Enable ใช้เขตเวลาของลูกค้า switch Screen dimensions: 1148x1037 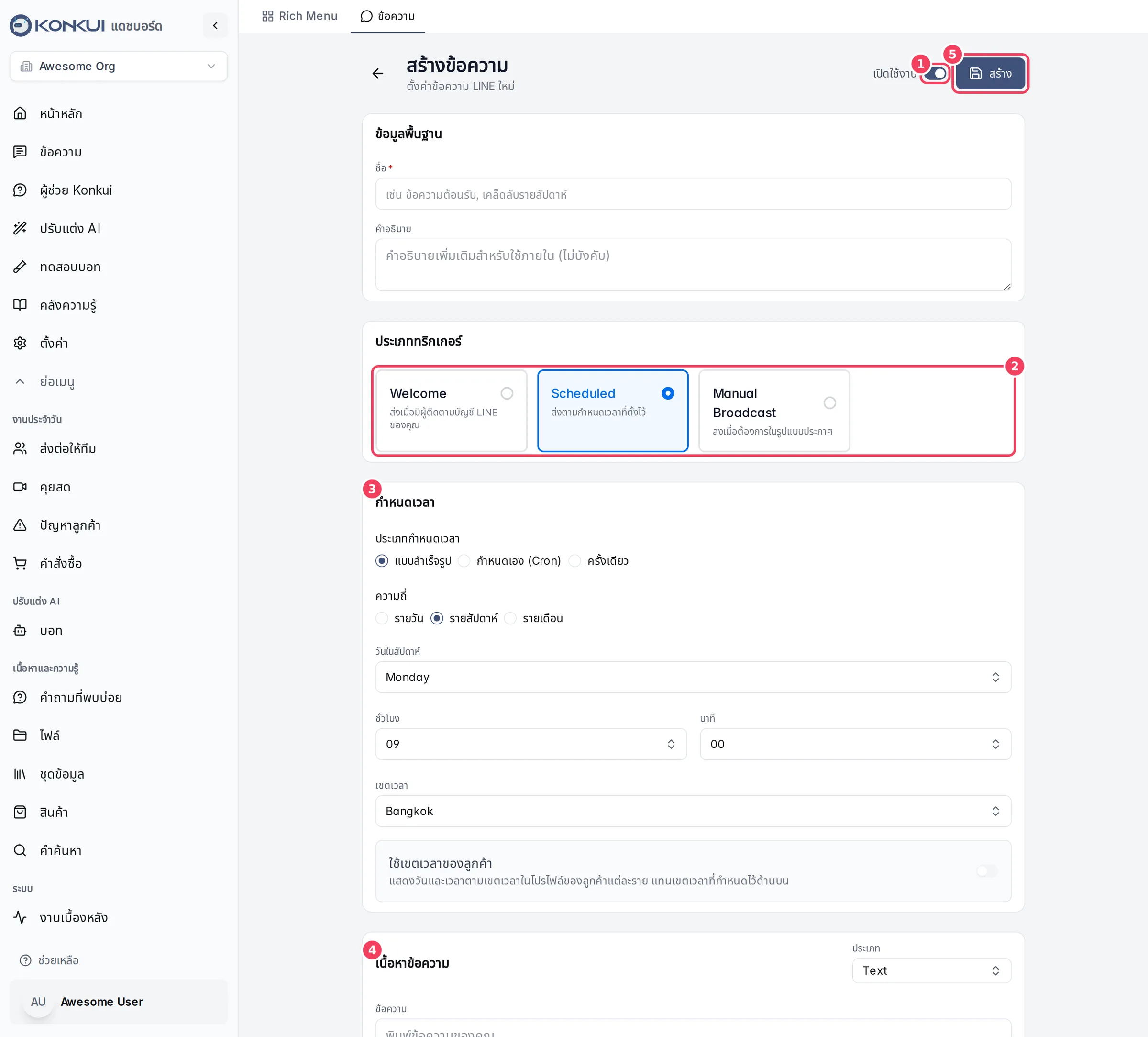click(987, 870)
